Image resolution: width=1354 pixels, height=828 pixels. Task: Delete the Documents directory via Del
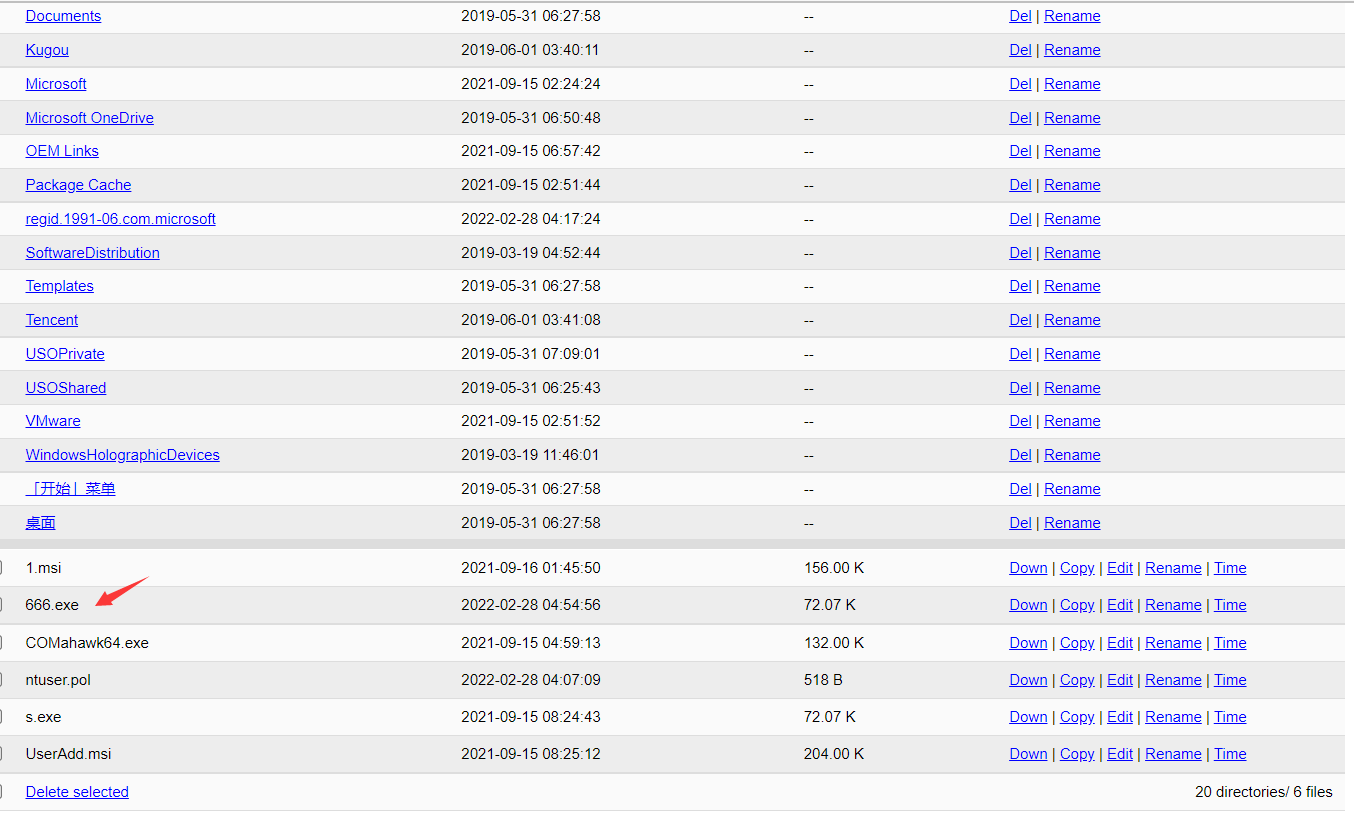click(1020, 16)
